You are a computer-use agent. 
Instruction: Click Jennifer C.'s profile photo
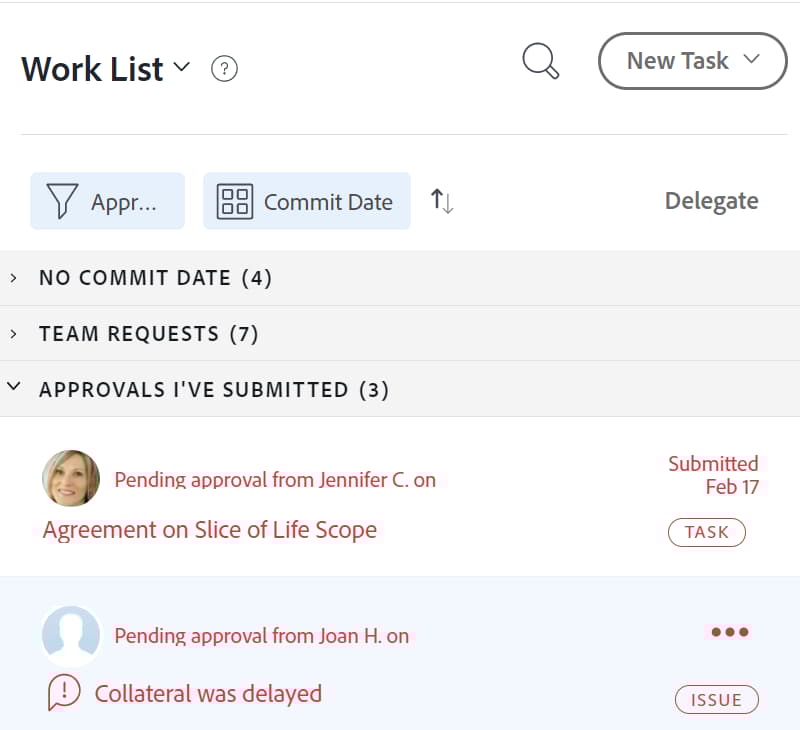71,478
